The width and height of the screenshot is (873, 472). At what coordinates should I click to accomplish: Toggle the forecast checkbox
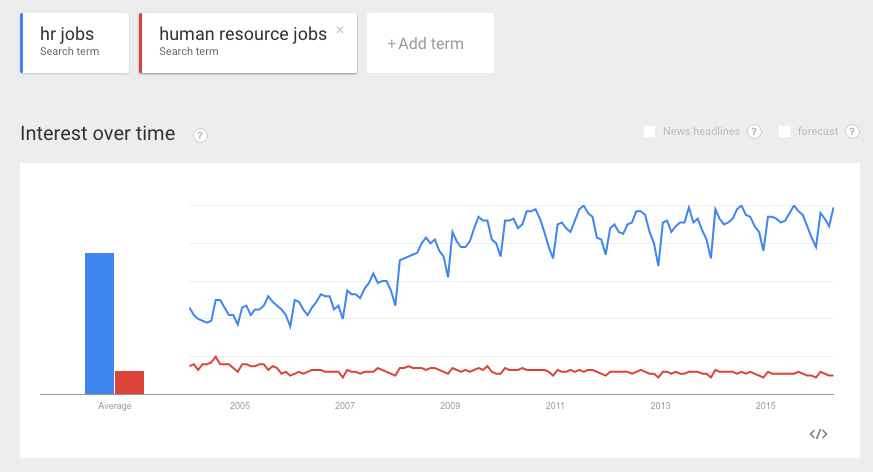point(784,131)
